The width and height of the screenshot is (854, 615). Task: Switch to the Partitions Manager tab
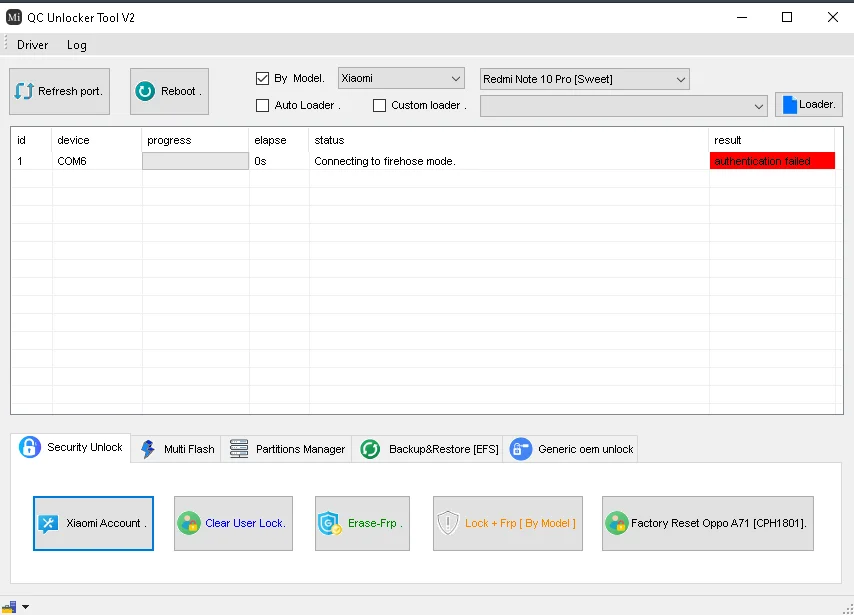pos(286,449)
